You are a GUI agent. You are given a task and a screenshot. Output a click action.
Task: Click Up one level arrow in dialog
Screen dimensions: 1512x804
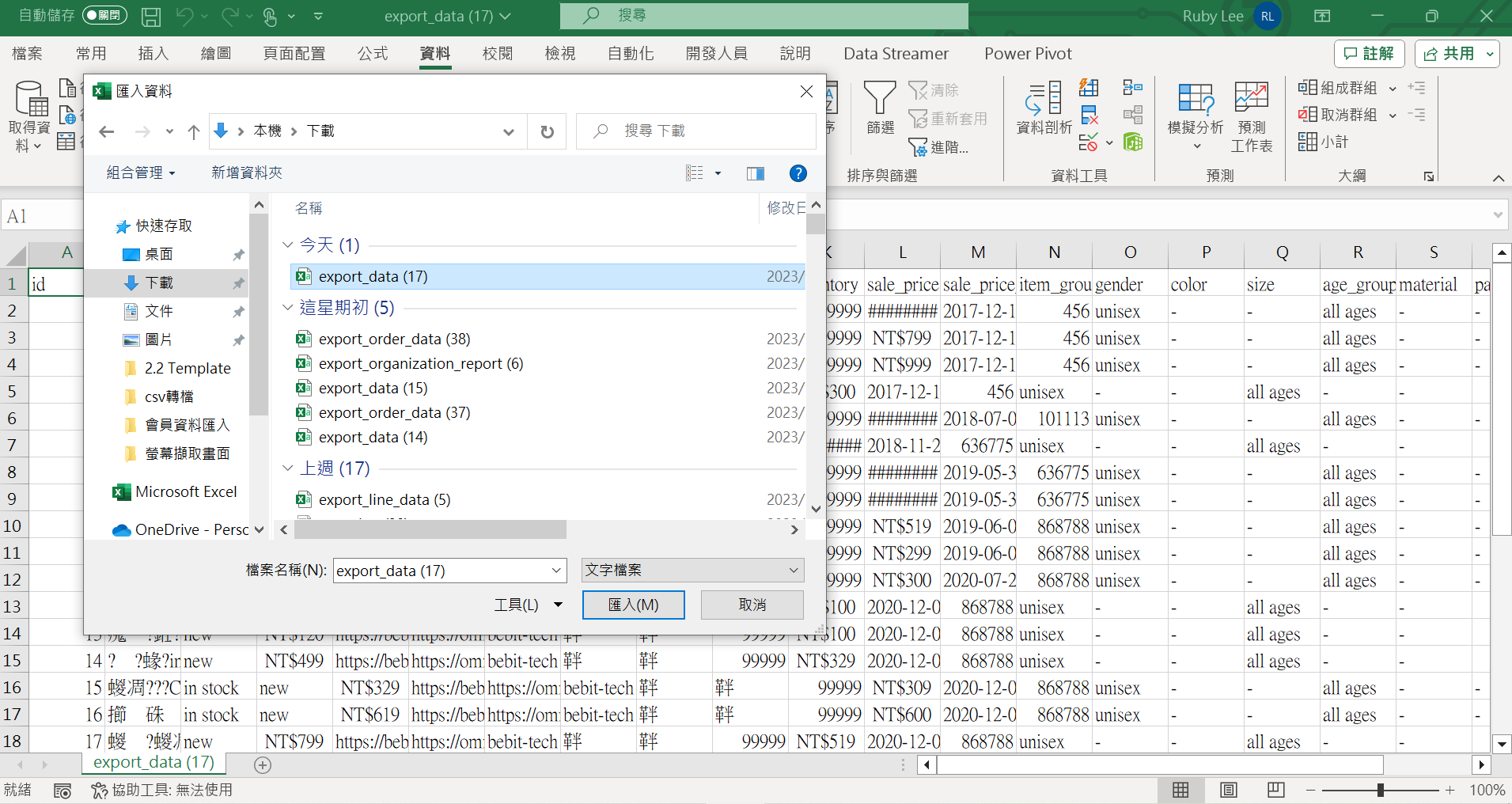click(193, 131)
